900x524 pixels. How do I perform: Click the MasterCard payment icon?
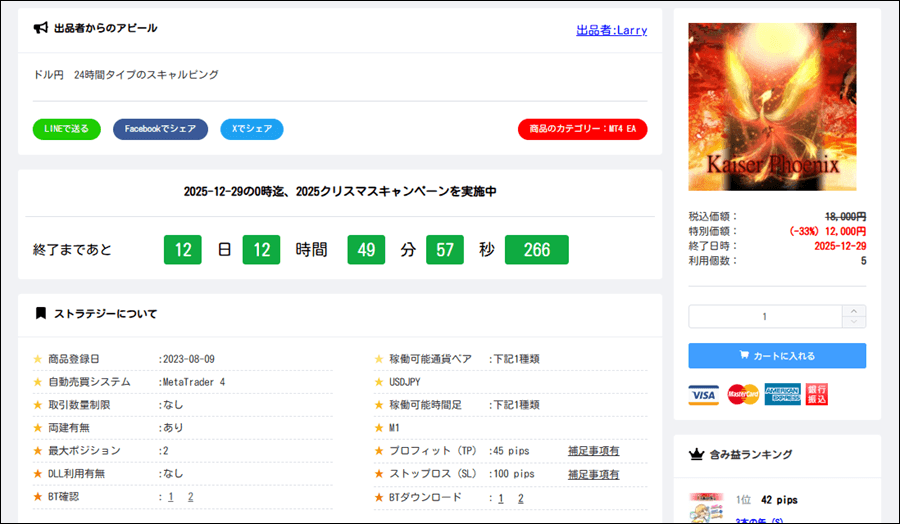(x=742, y=395)
